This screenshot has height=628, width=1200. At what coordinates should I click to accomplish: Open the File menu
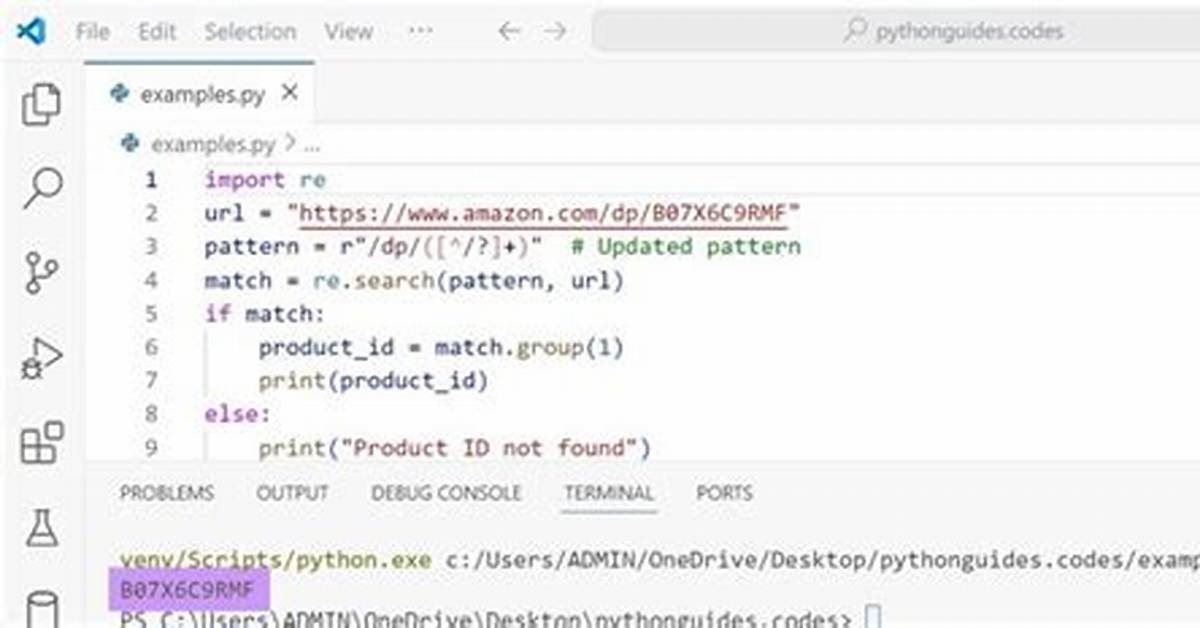93,31
